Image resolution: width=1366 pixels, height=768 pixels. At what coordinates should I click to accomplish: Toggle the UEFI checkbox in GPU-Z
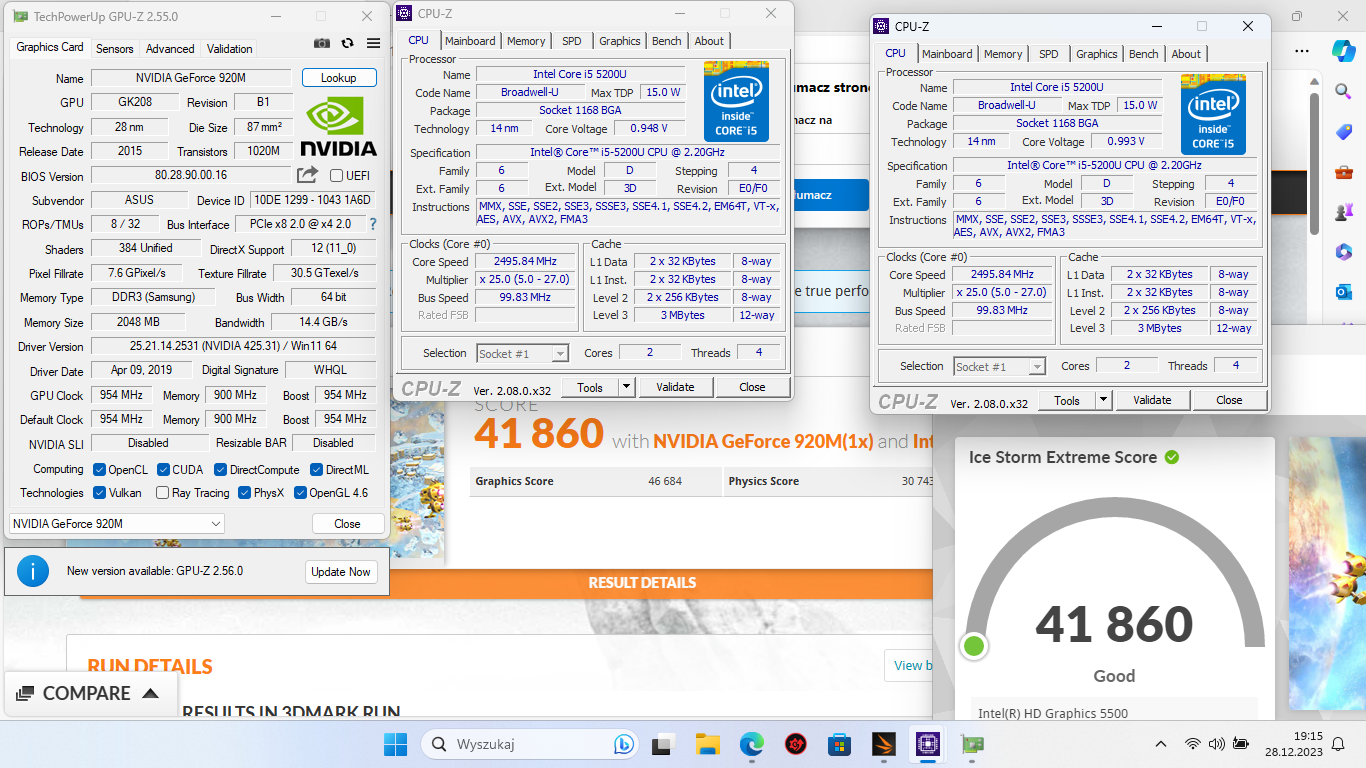[336, 176]
